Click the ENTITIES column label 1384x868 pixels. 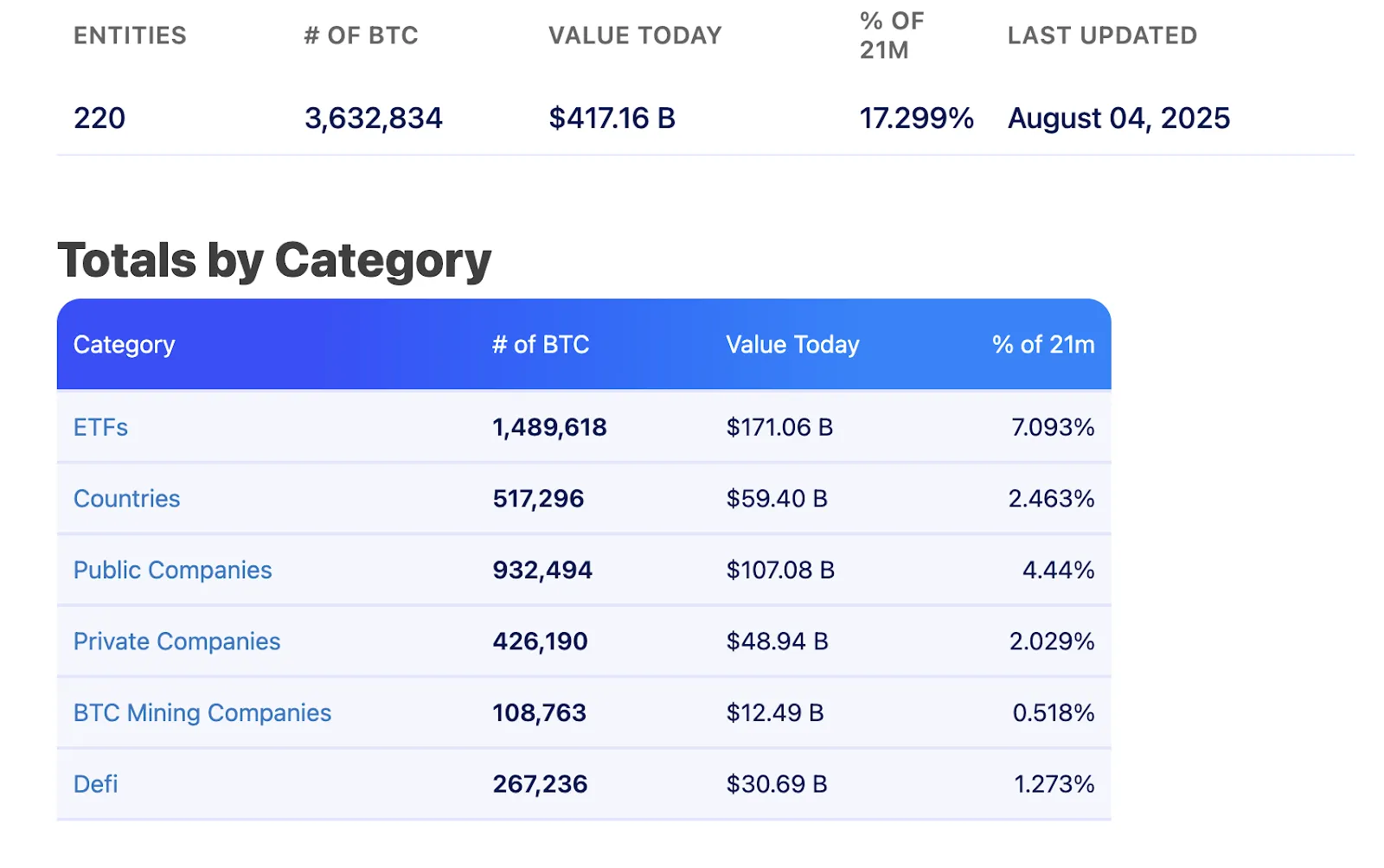[129, 35]
